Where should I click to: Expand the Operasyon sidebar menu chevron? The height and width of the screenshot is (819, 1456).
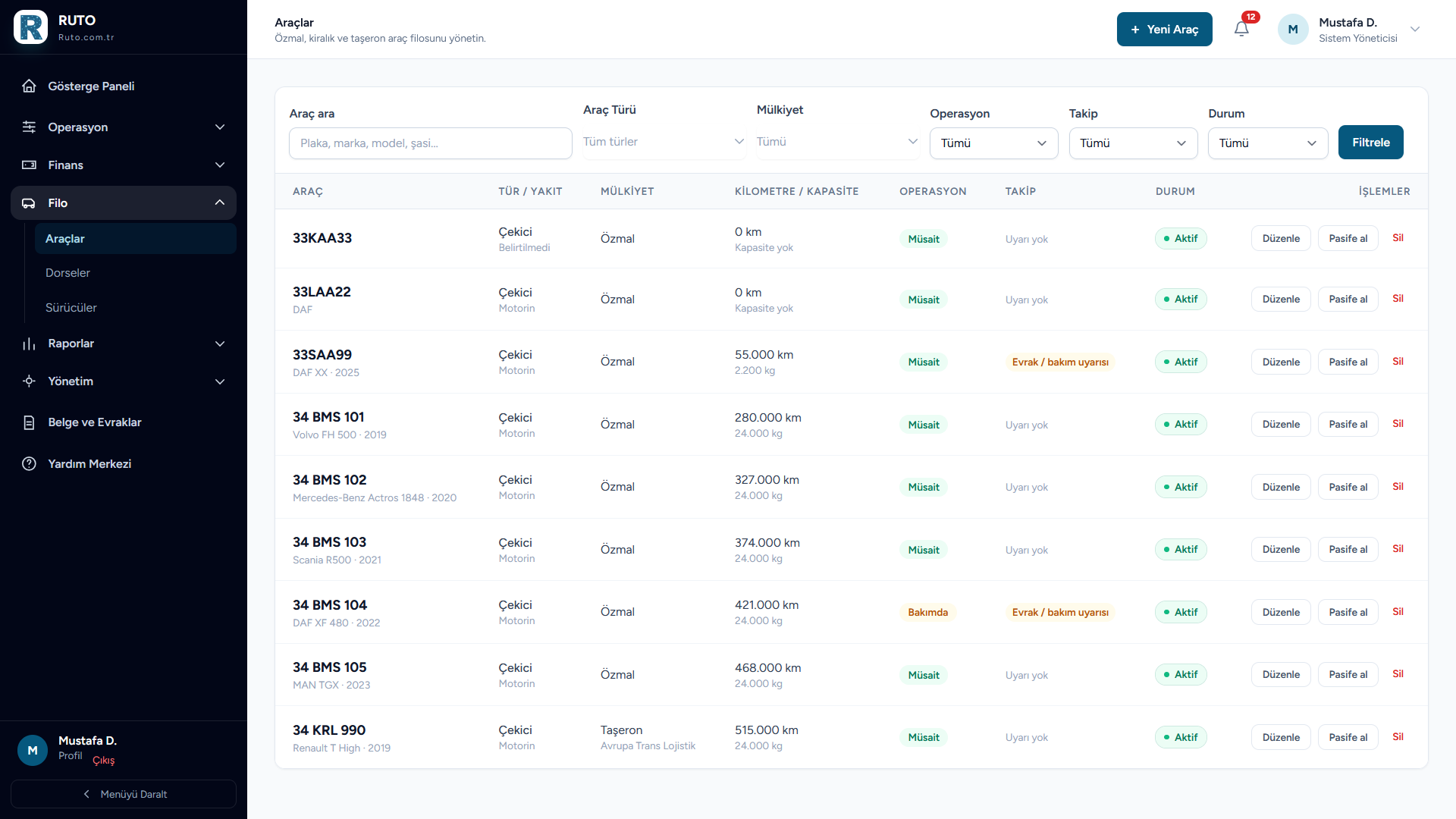click(220, 127)
